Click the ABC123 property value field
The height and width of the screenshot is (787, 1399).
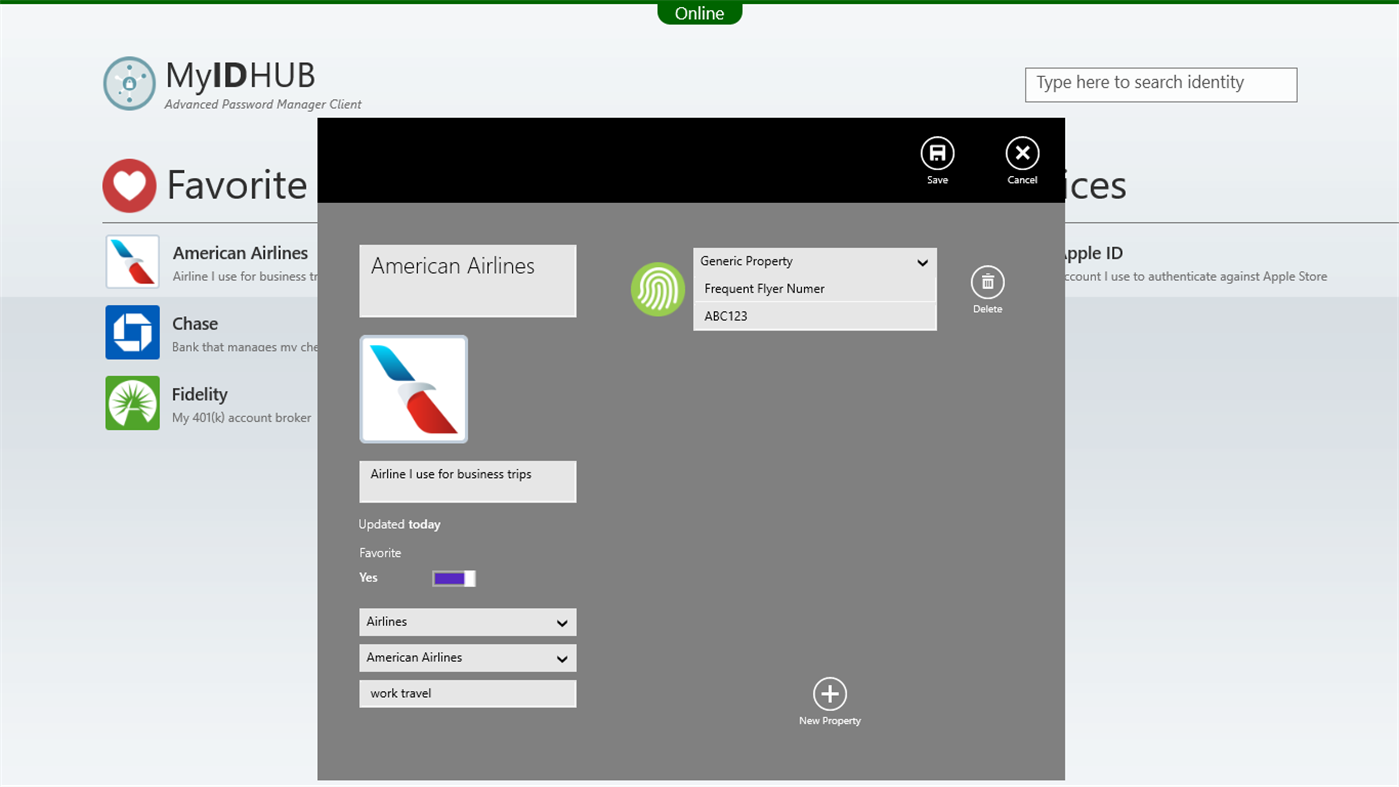[x=814, y=316]
